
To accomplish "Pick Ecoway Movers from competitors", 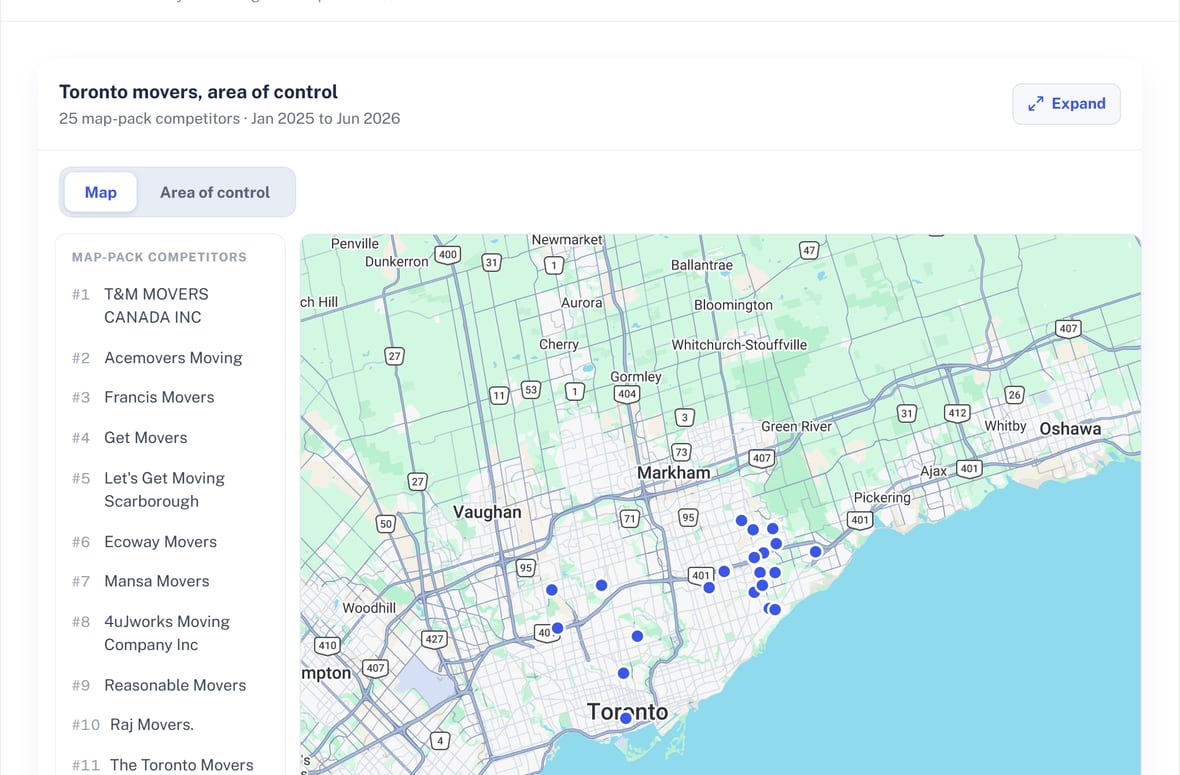I will pos(160,542).
